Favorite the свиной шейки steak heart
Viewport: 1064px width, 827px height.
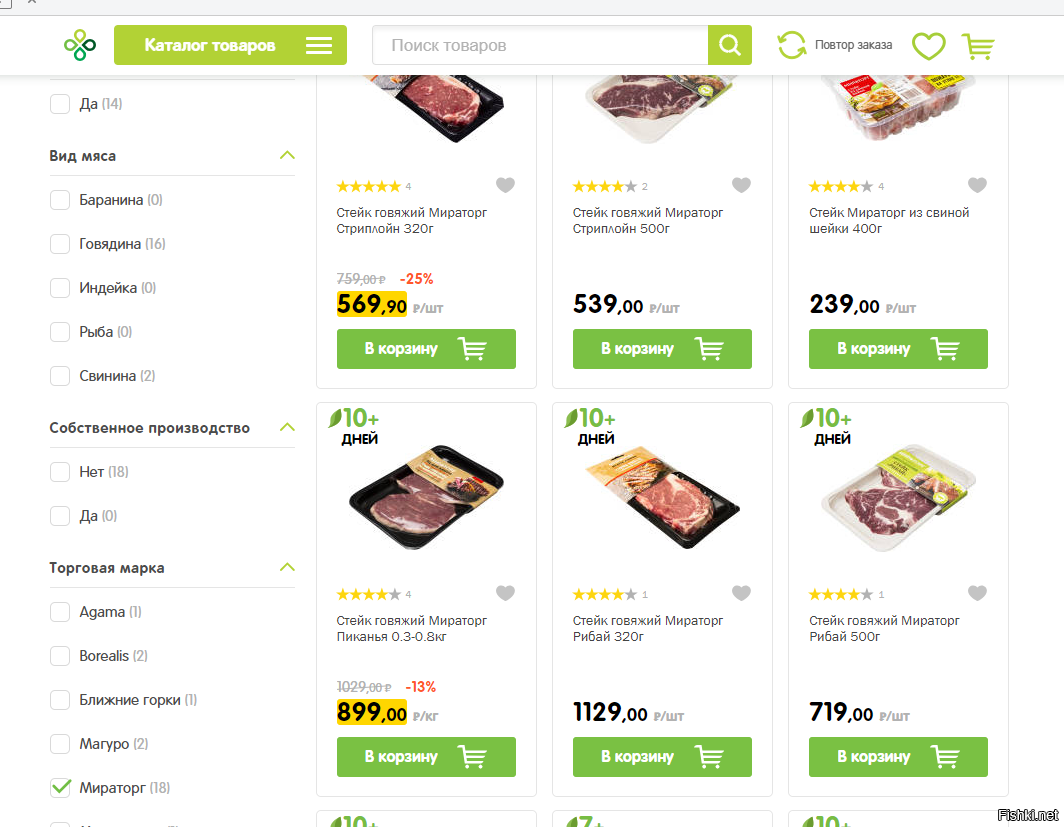point(977,185)
